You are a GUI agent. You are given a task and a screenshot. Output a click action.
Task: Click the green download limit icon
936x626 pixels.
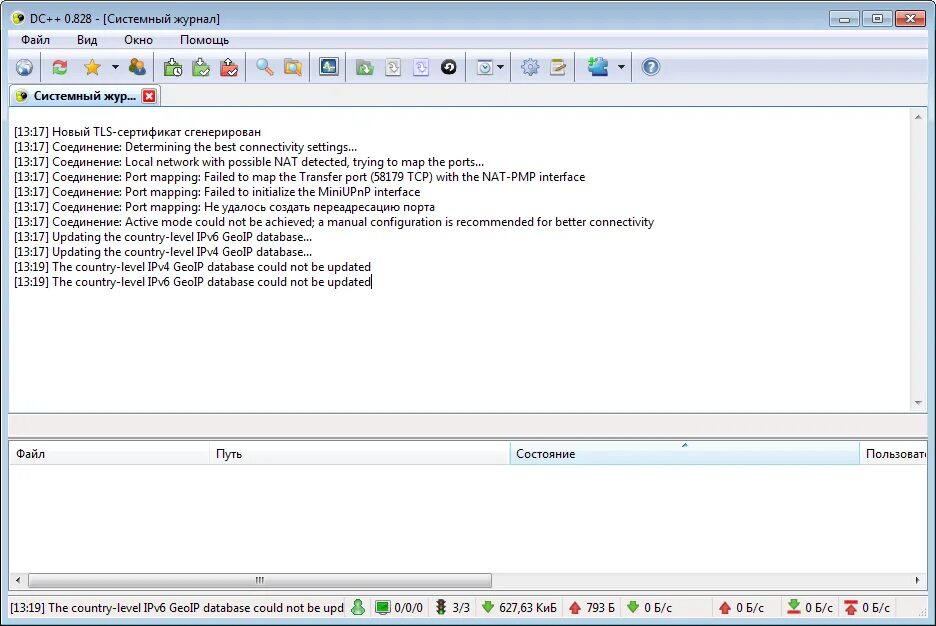point(794,608)
